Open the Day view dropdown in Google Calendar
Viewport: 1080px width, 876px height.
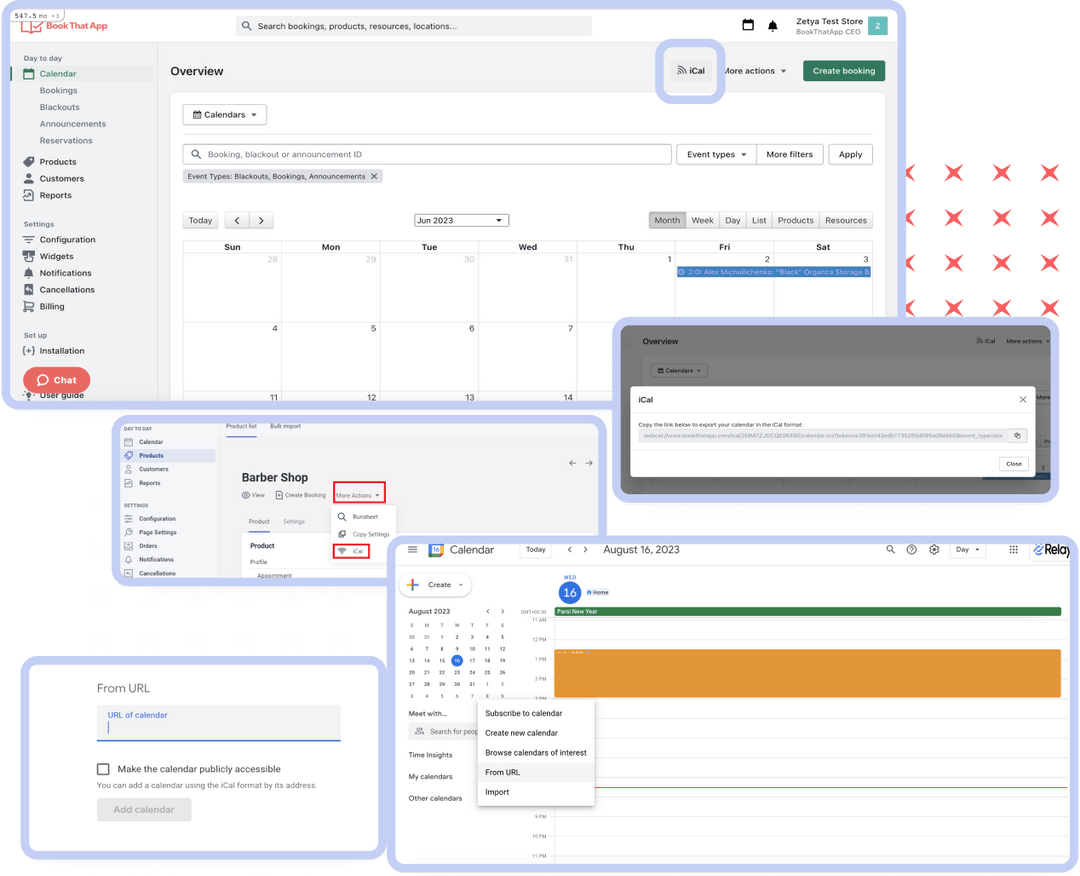(x=966, y=549)
